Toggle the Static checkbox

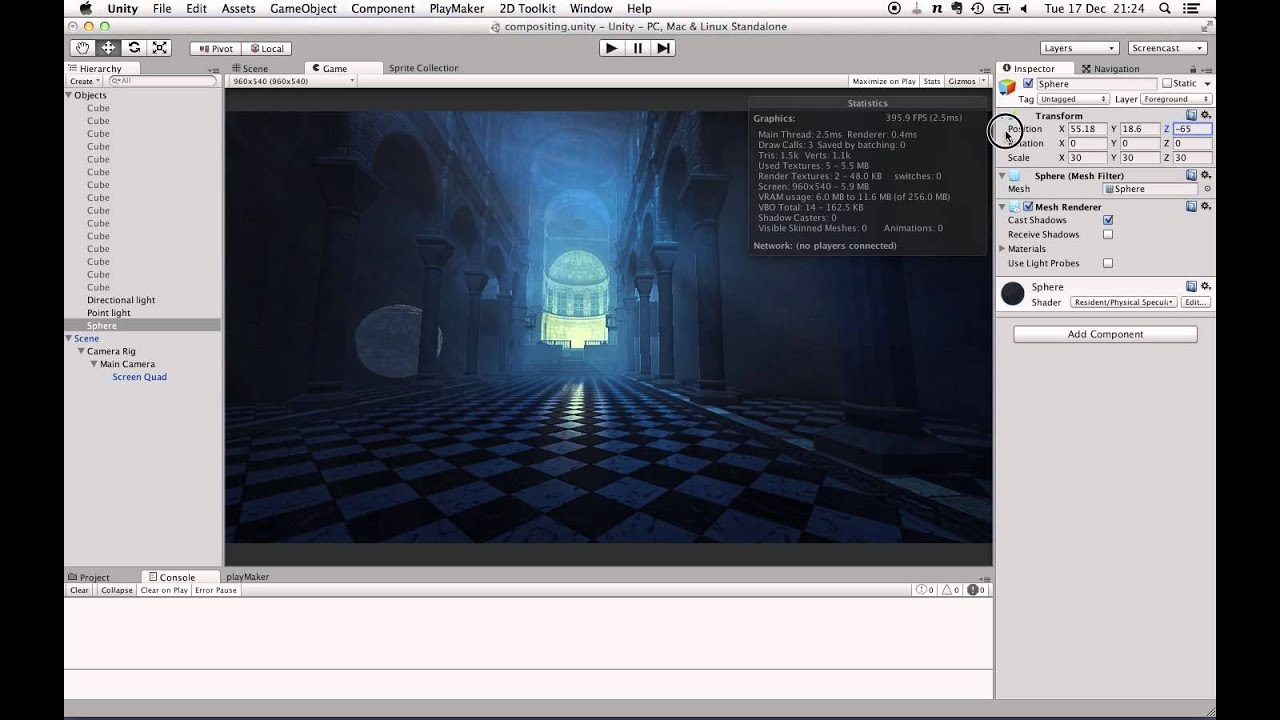(1167, 84)
